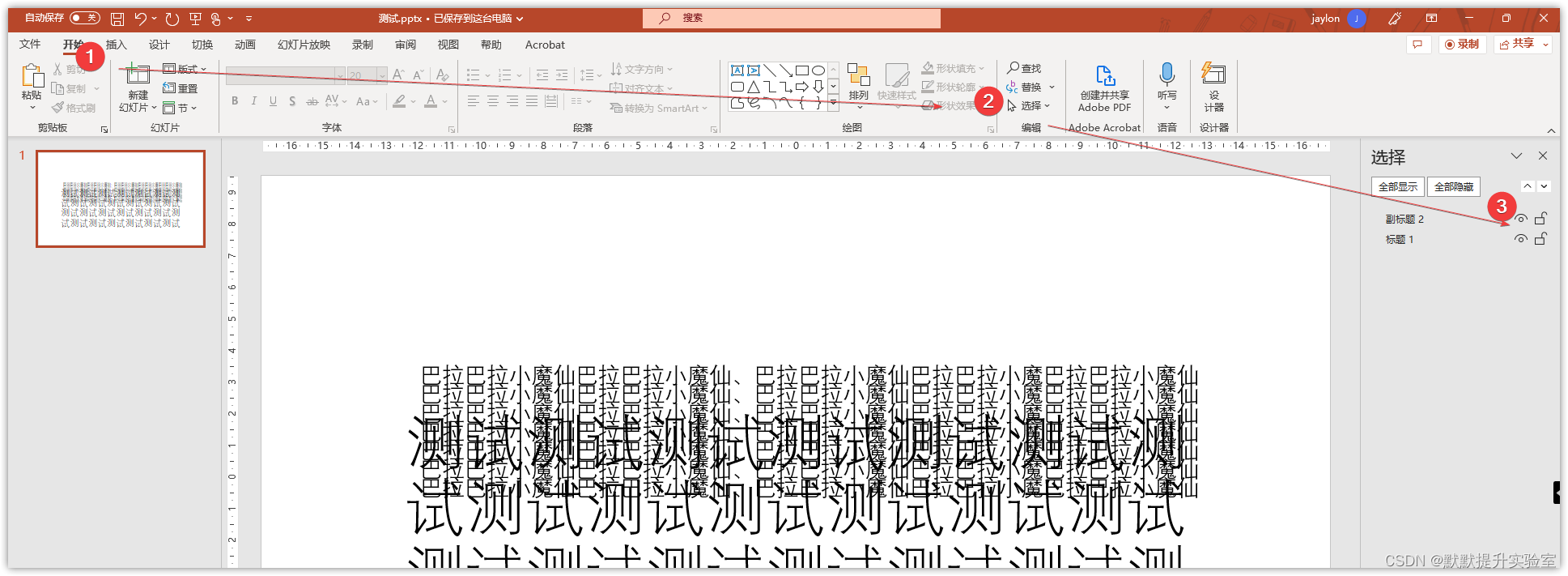Toggle AutoSave (自动保存) switch
The image size is (1568, 576).
click(85, 18)
